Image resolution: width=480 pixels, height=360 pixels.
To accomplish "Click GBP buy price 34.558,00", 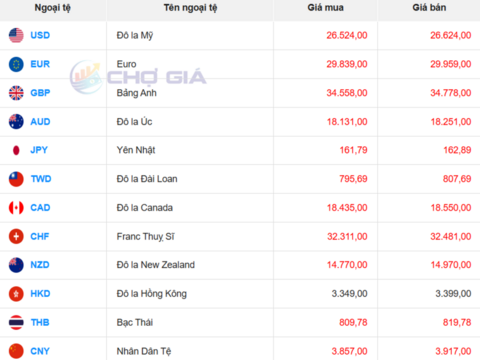I will click(347, 93).
